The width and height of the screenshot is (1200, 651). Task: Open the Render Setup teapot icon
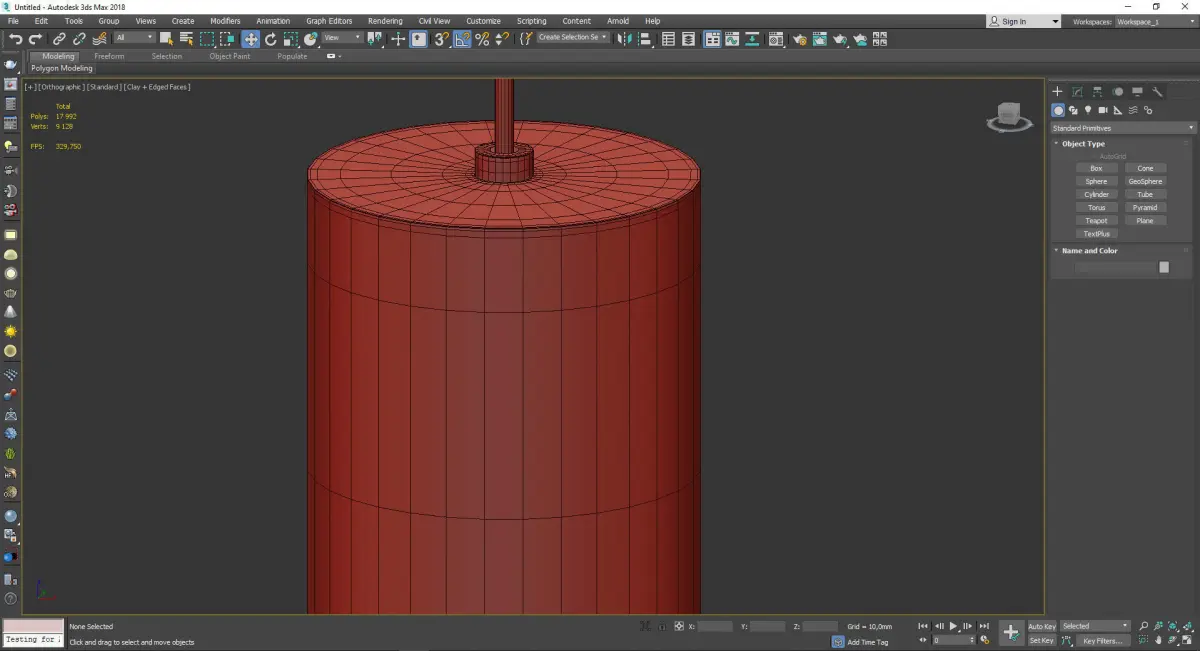coord(799,39)
